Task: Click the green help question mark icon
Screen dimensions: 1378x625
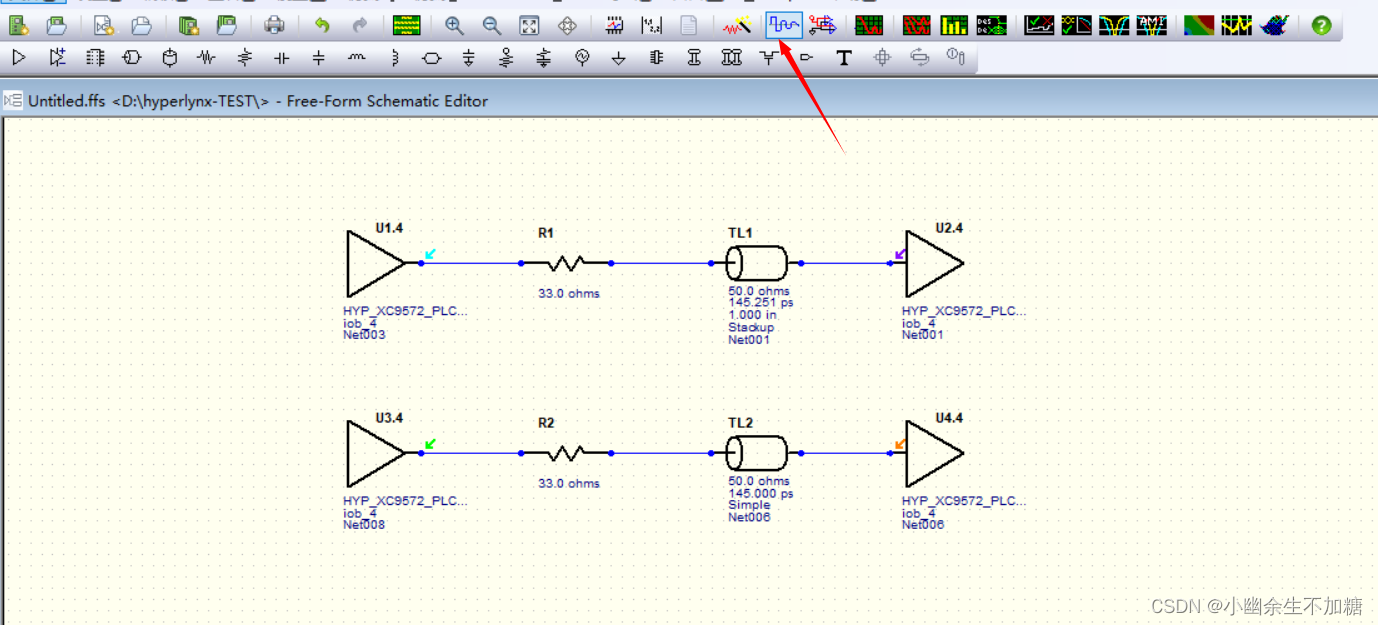Action: click(1321, 25)
